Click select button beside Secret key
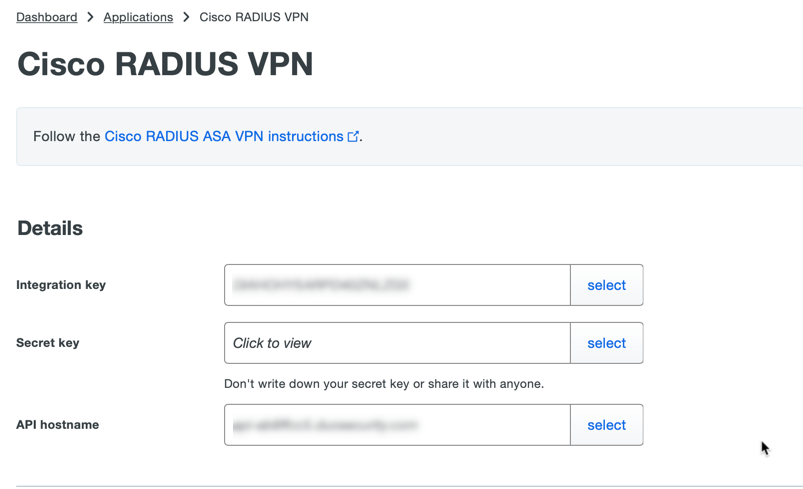Viewport: 803px width, 489px height. (x=607, y=343)
